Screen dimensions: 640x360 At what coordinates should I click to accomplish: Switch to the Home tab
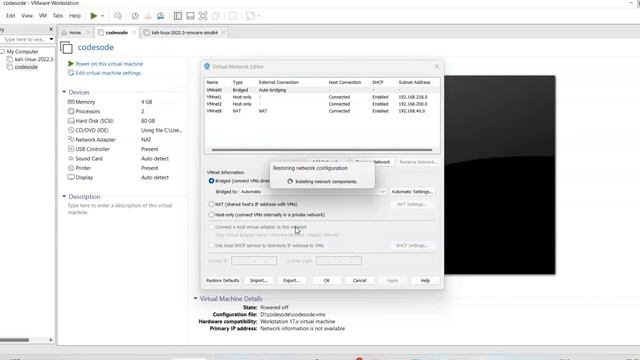click(75, 32)
